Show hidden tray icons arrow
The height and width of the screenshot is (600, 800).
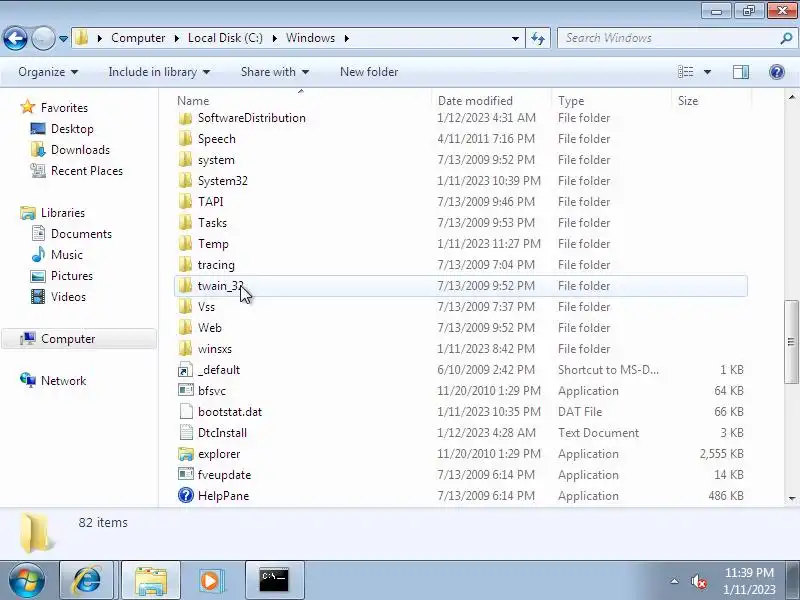[674, 581]
